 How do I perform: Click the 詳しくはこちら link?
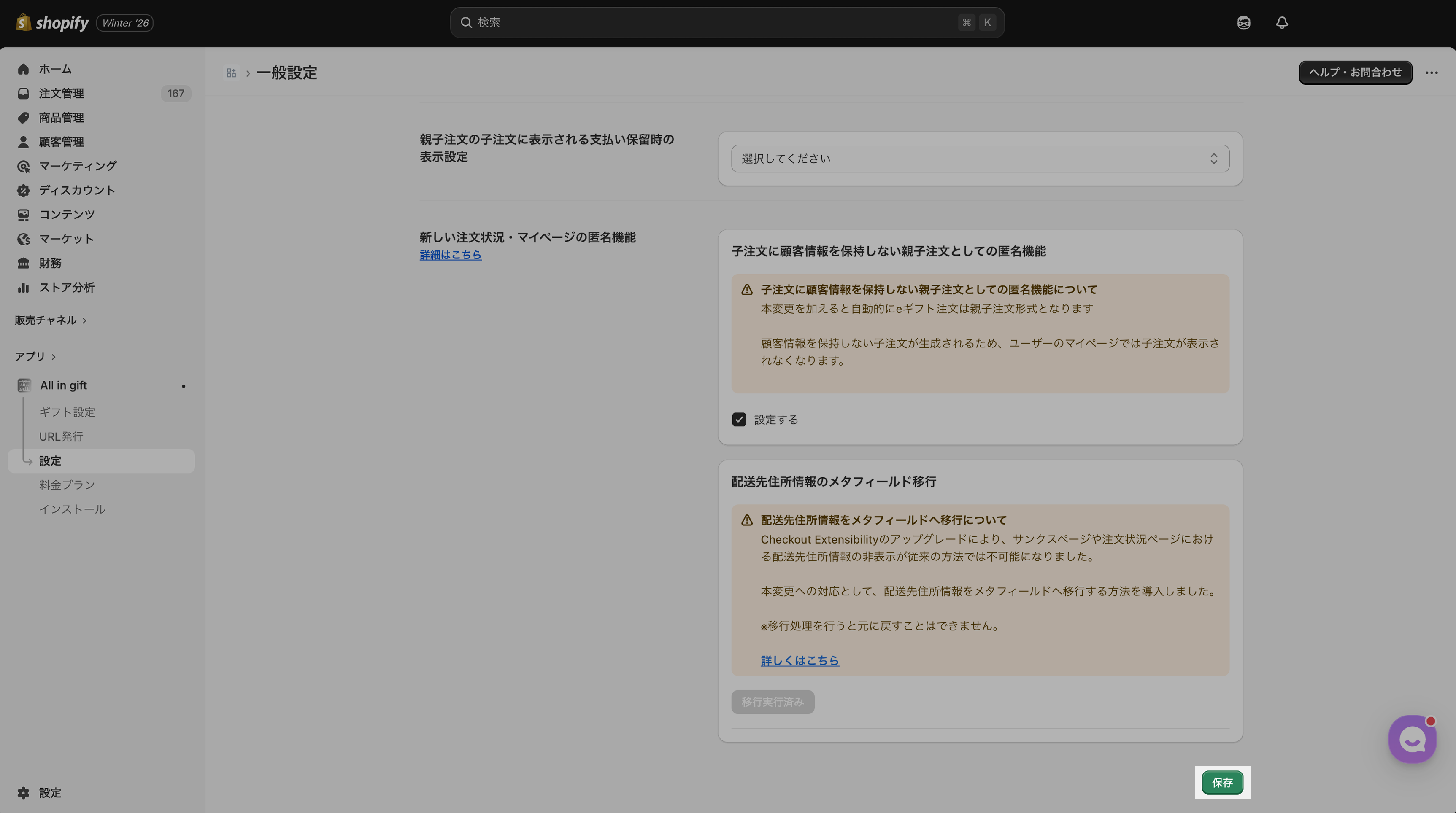pyautogui.click(x=799, y=660)
